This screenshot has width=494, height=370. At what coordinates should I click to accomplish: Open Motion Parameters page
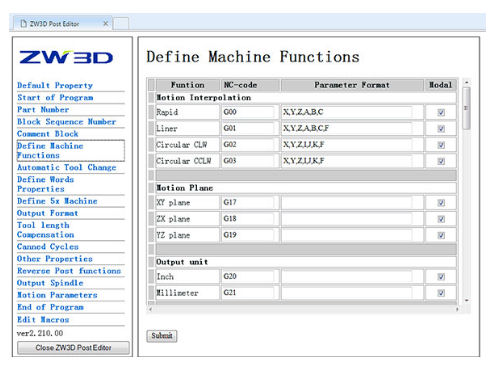(57, 295)
